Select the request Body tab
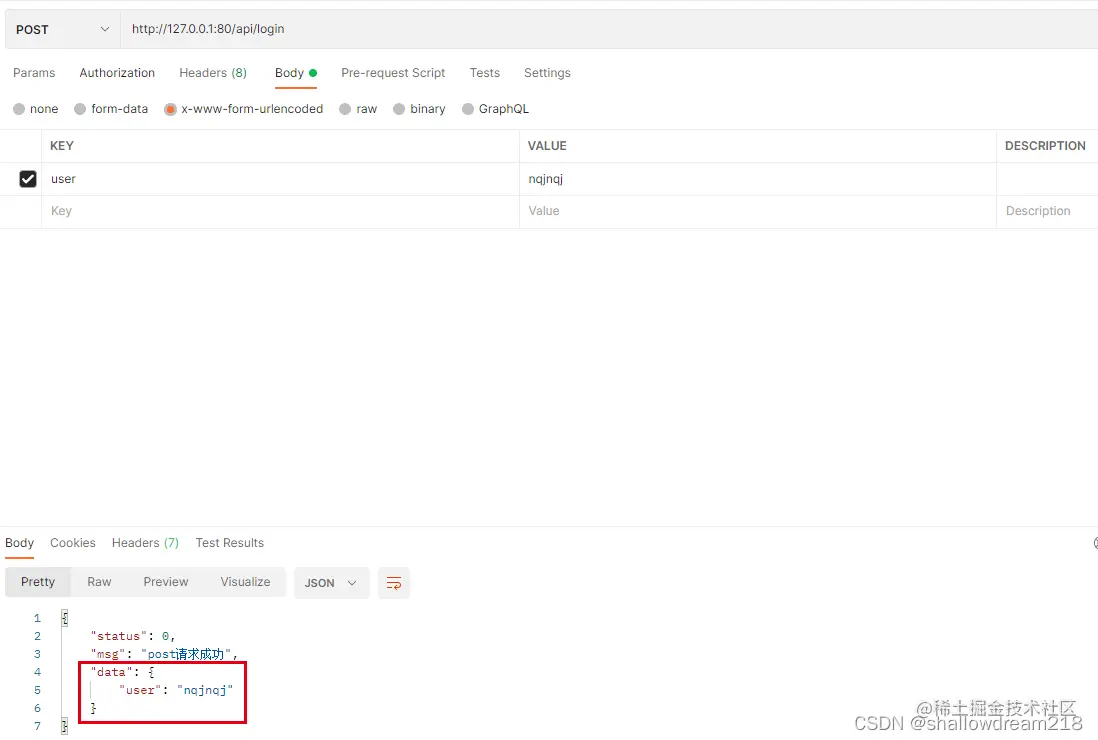The height and width of the screenshot is (740, 1098). pos(296,73)
